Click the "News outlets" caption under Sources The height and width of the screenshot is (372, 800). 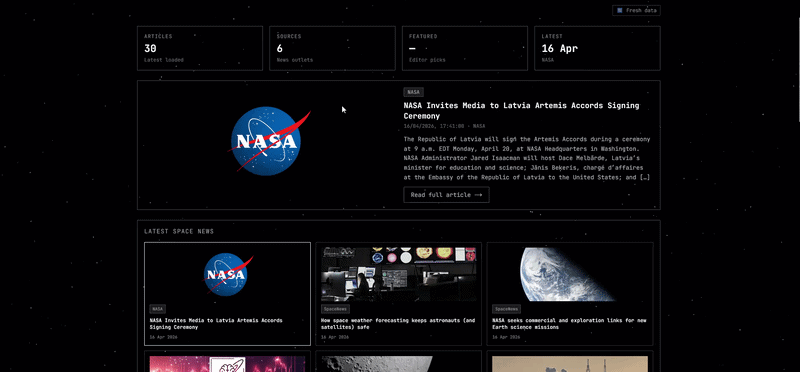click(x=295, y=60)
